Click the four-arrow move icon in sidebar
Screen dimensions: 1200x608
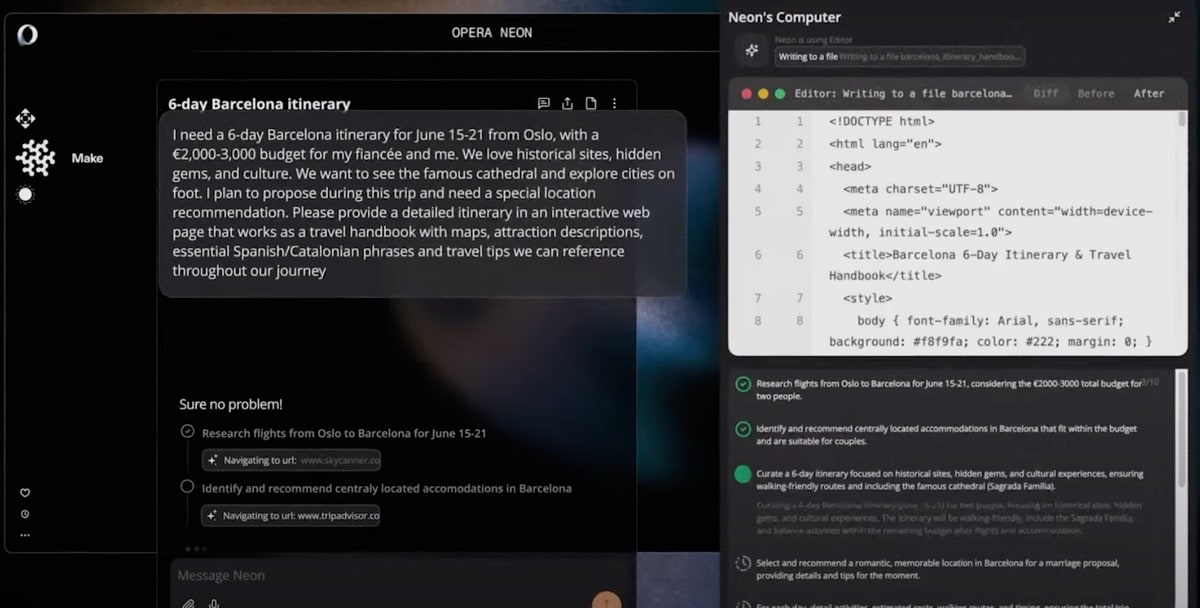pos(25,119)
